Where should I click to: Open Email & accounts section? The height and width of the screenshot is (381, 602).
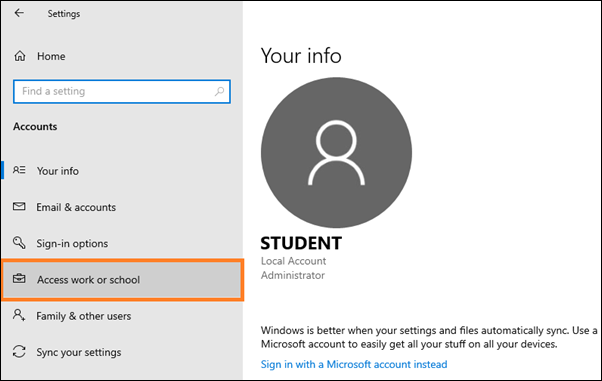tap(76, 207)
